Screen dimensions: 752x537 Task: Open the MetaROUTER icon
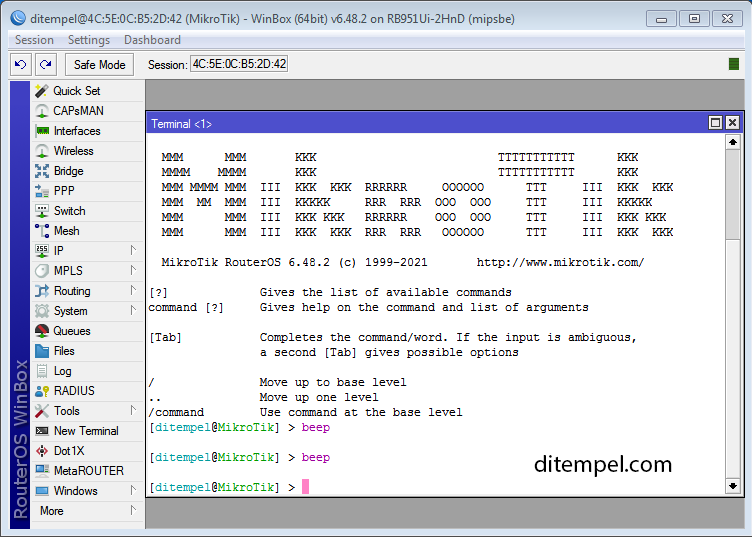tap(42, 471)
